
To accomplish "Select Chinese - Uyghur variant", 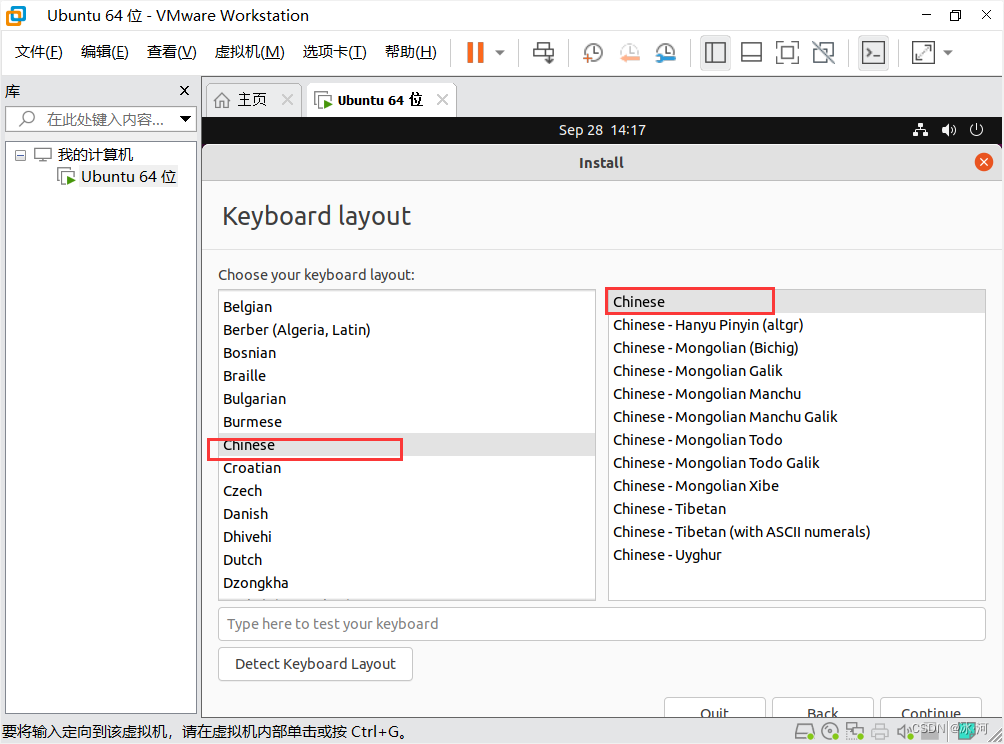I will pyautogui.click(x=797, y=555).
